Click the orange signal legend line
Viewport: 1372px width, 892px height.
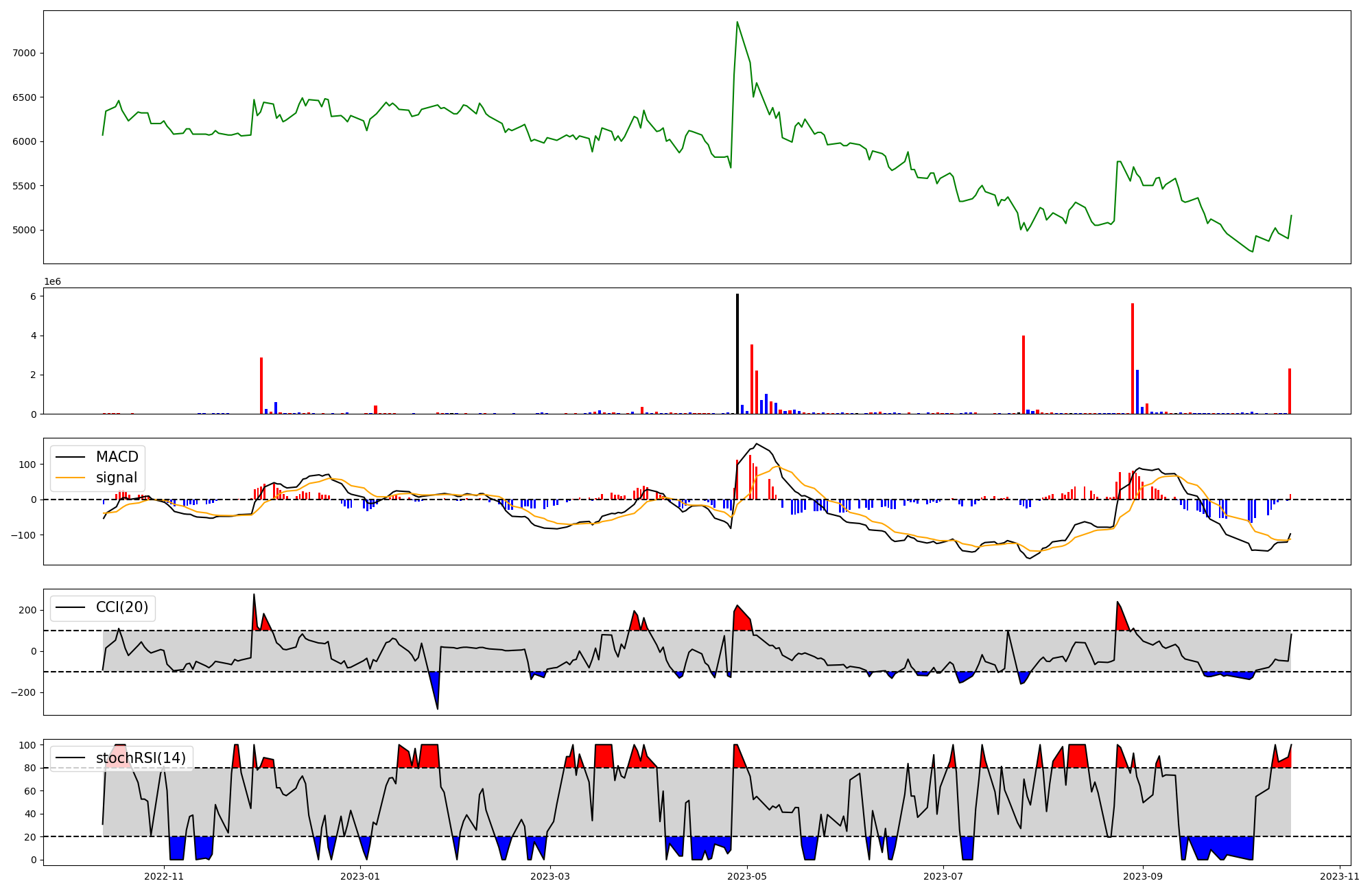click(x=71, y=478)
